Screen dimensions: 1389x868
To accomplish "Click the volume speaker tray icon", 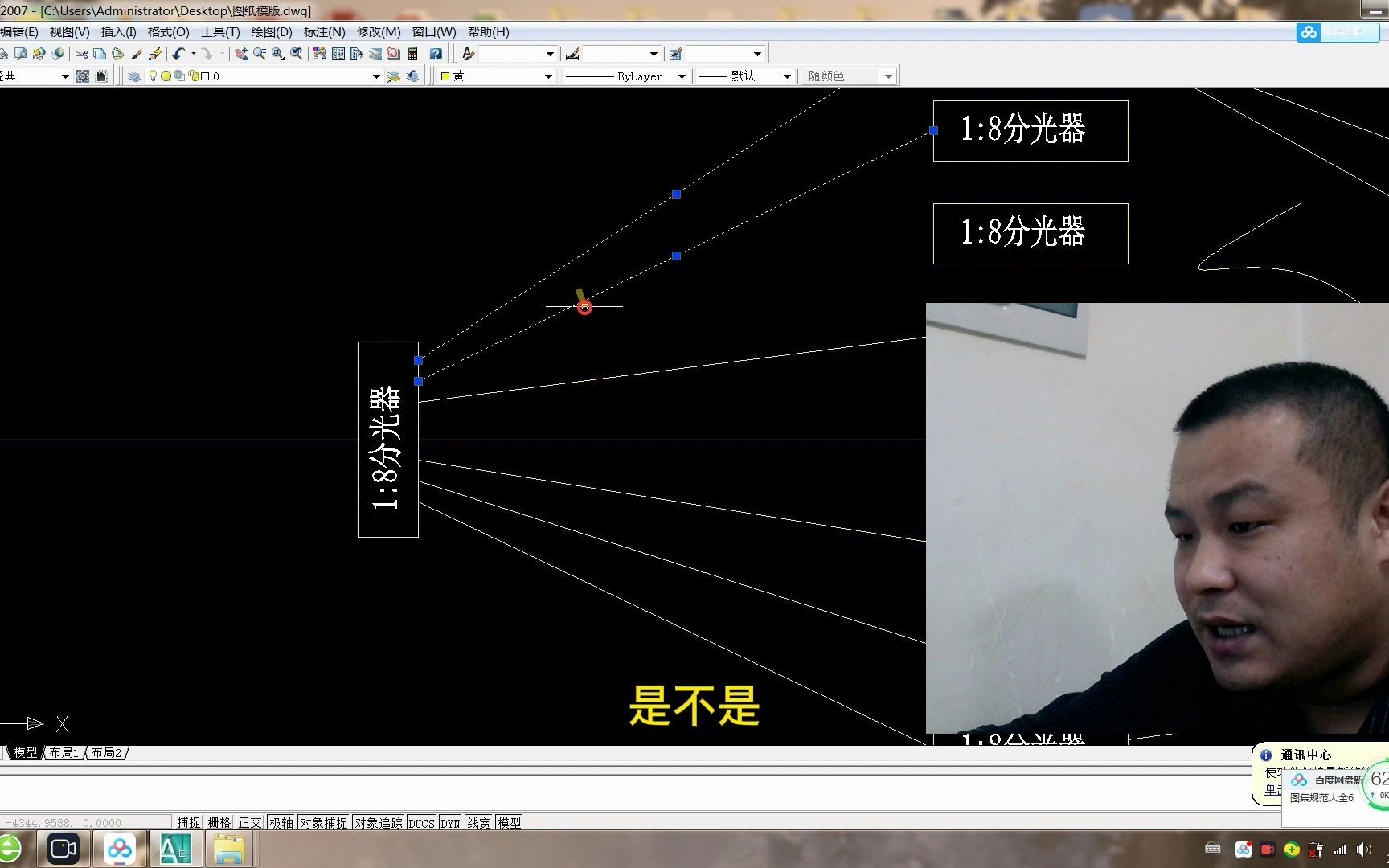I will (1363, 849).
